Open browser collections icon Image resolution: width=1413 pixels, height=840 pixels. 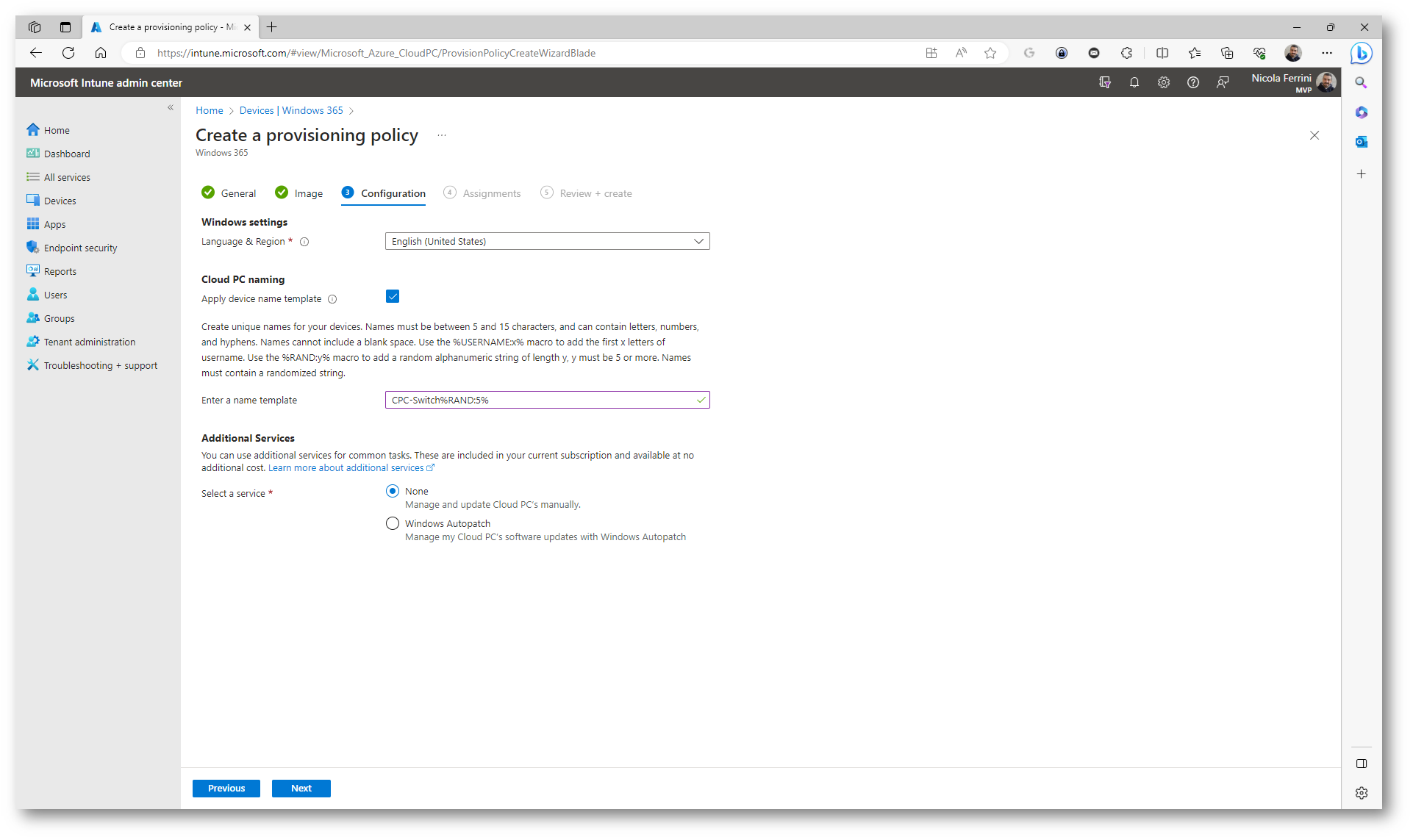click(x=1227, y=53)
